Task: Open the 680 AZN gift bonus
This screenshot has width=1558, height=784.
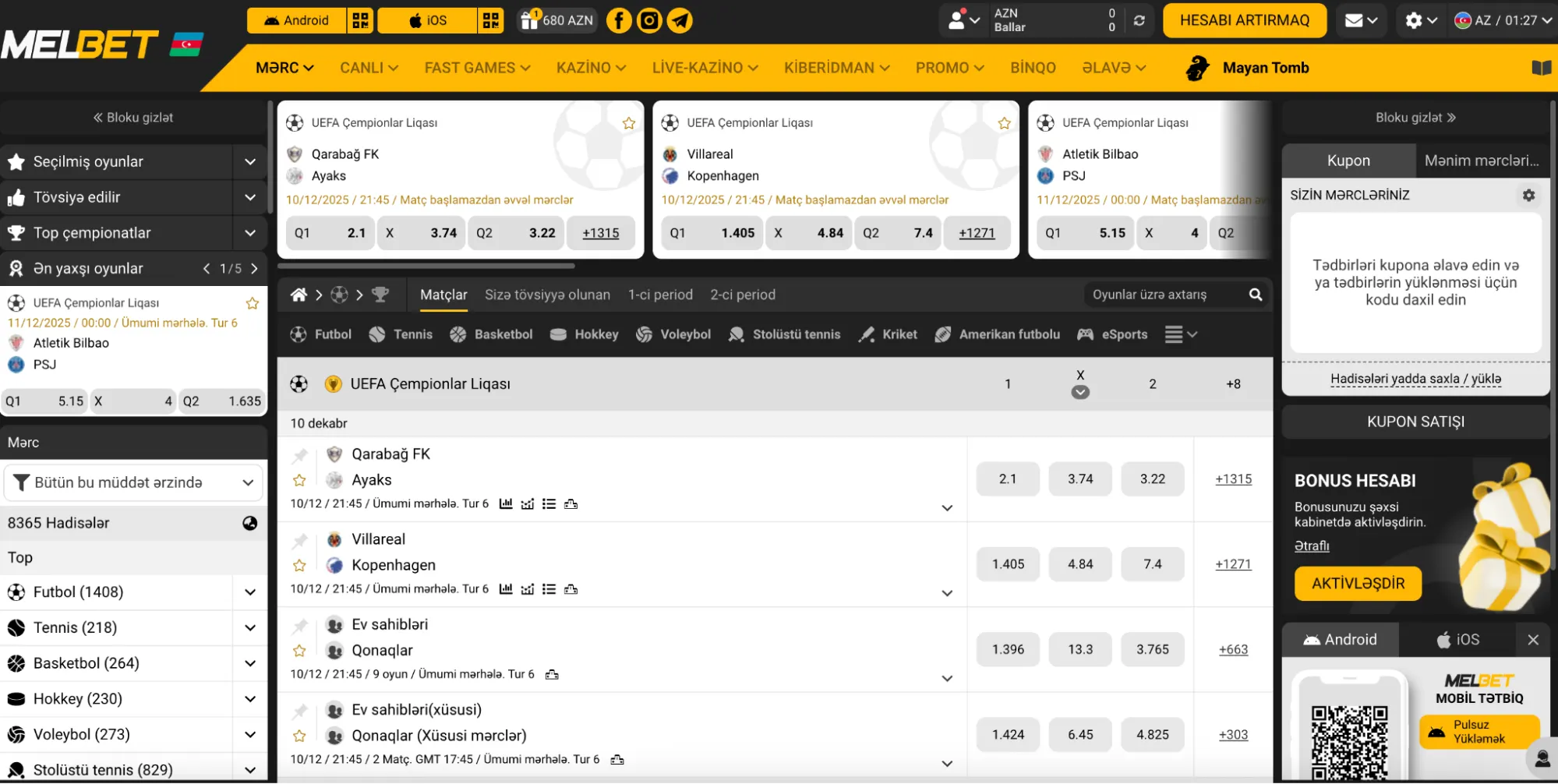Action: (556, 20)
